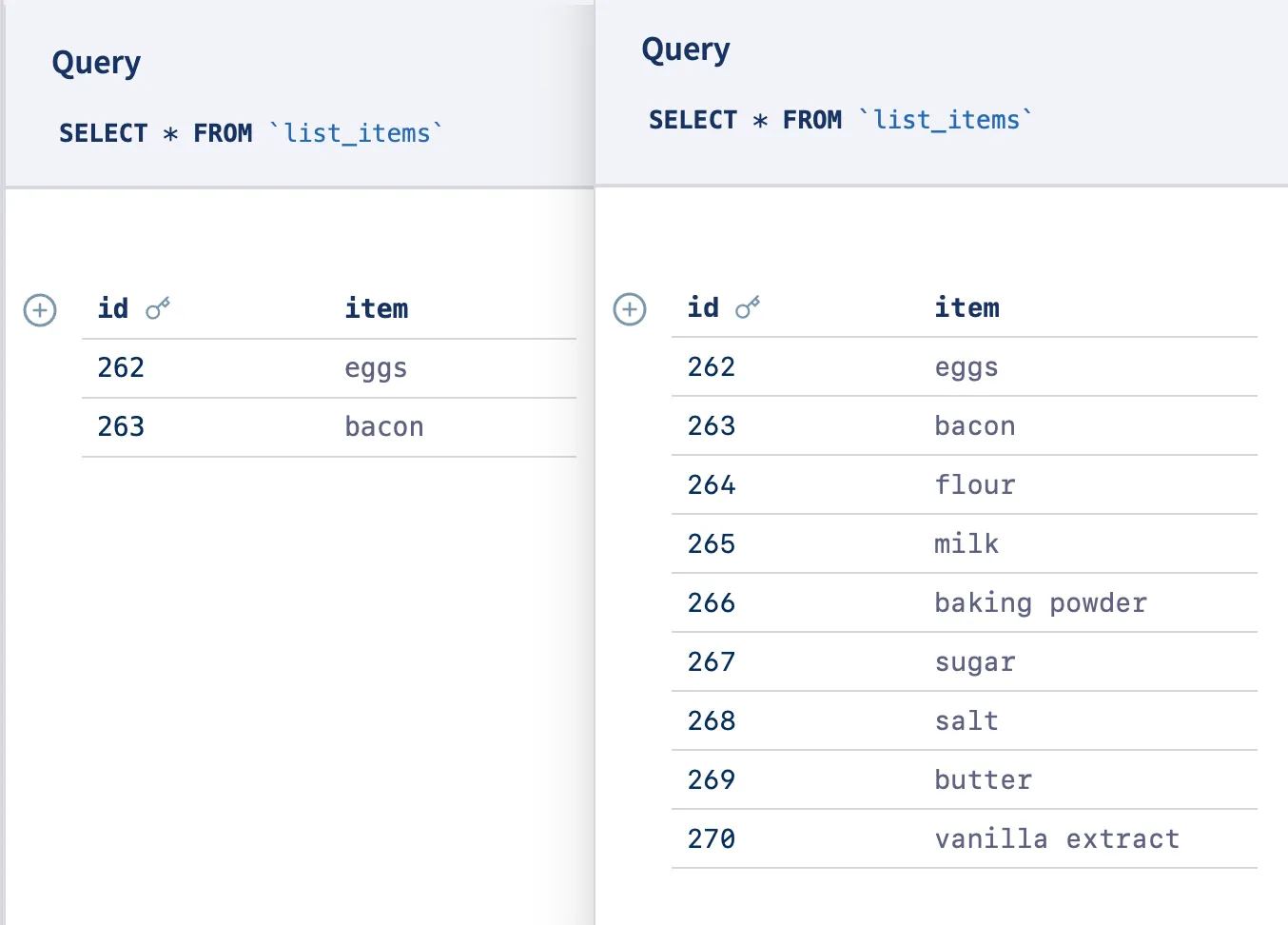Click the key icon beside left id column

tap(158, 308)
